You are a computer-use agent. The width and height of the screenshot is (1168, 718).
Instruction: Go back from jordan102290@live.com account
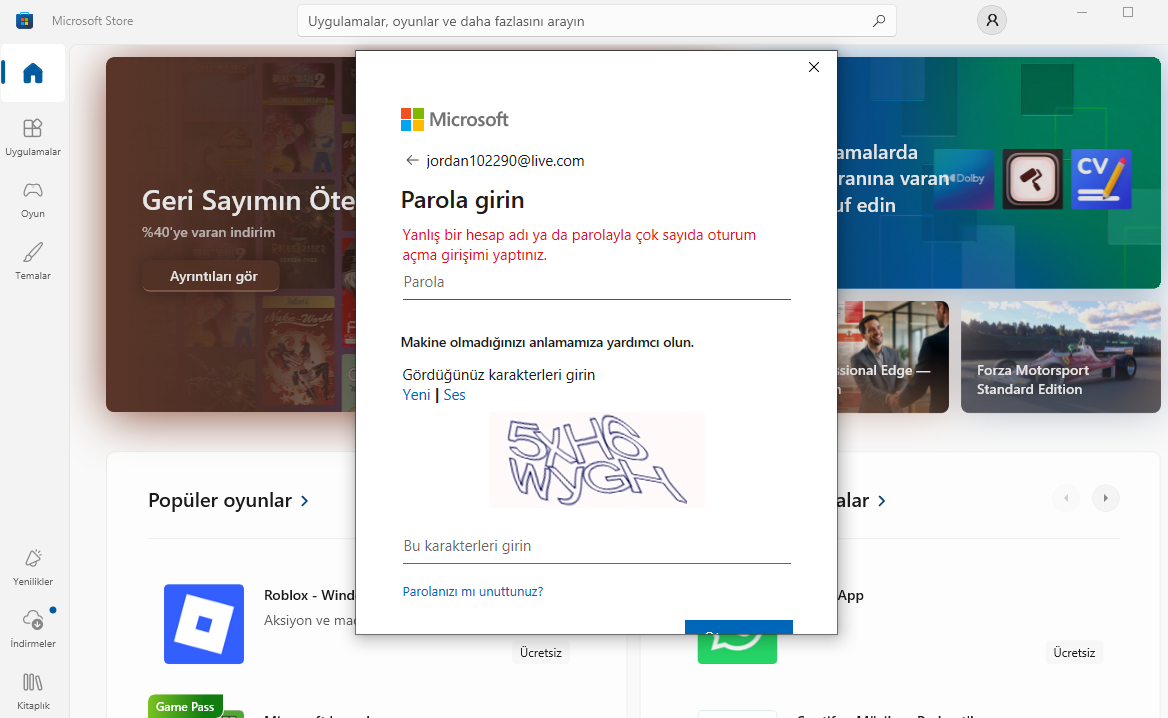[412, 160]
